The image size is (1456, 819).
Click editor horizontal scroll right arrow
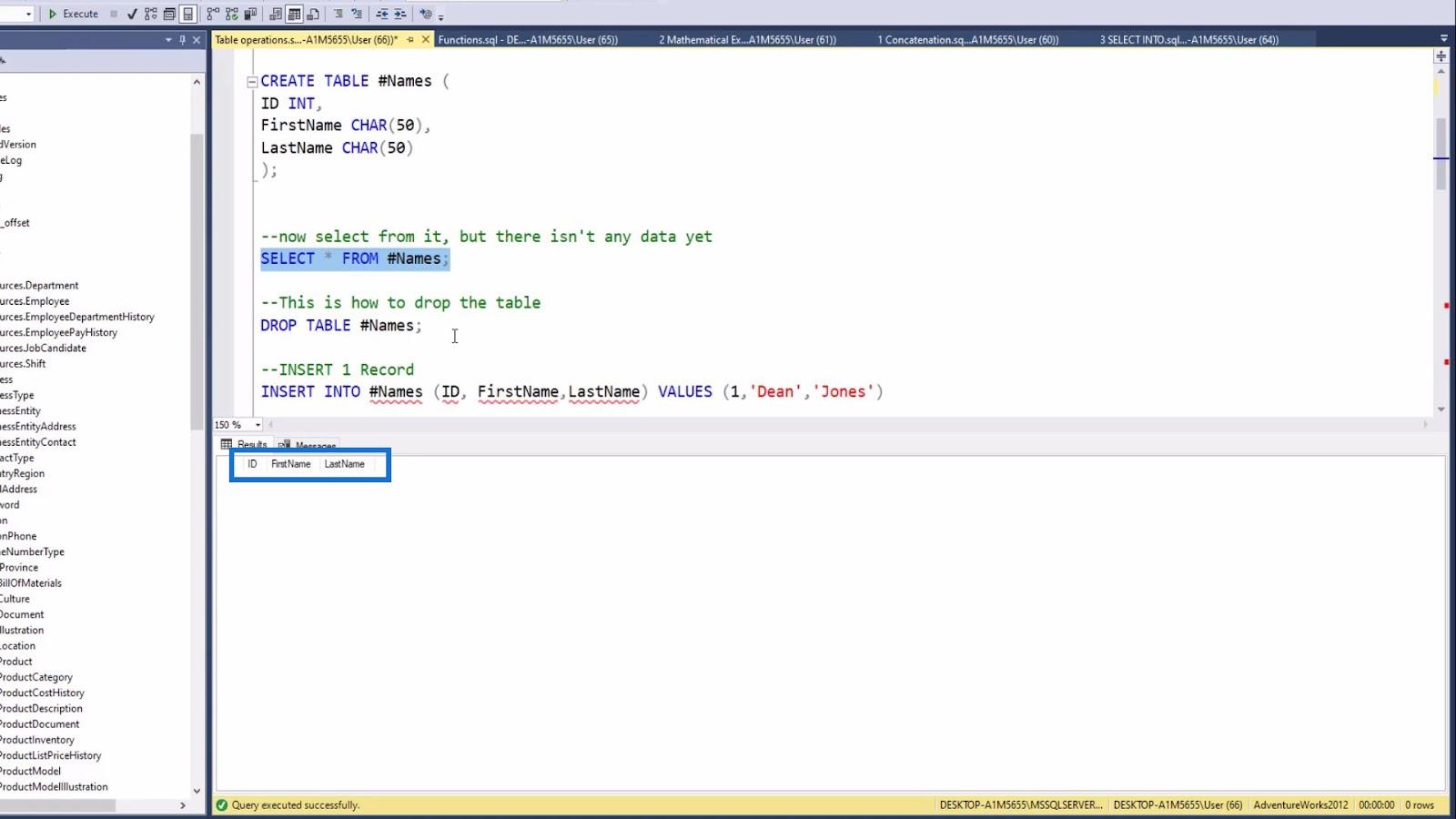point(1426,425)
